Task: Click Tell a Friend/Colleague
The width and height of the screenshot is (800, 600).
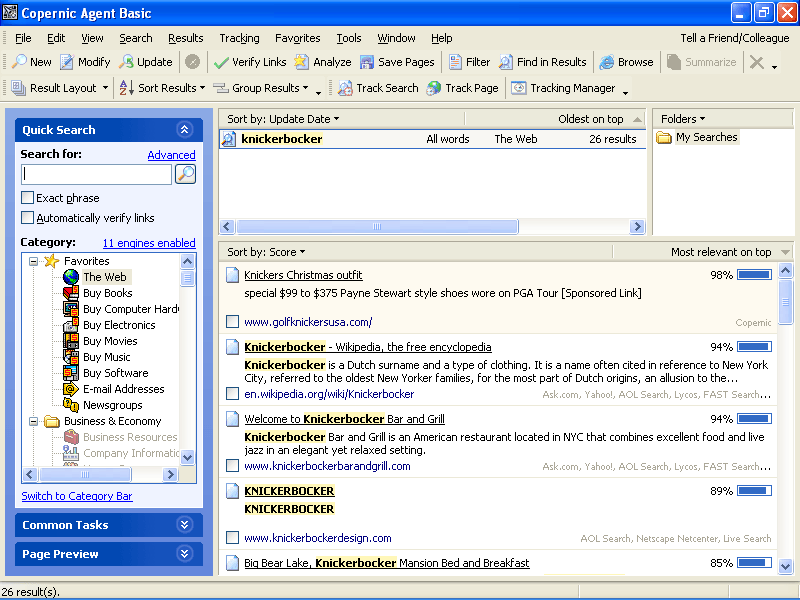Action: pos(735,38)
